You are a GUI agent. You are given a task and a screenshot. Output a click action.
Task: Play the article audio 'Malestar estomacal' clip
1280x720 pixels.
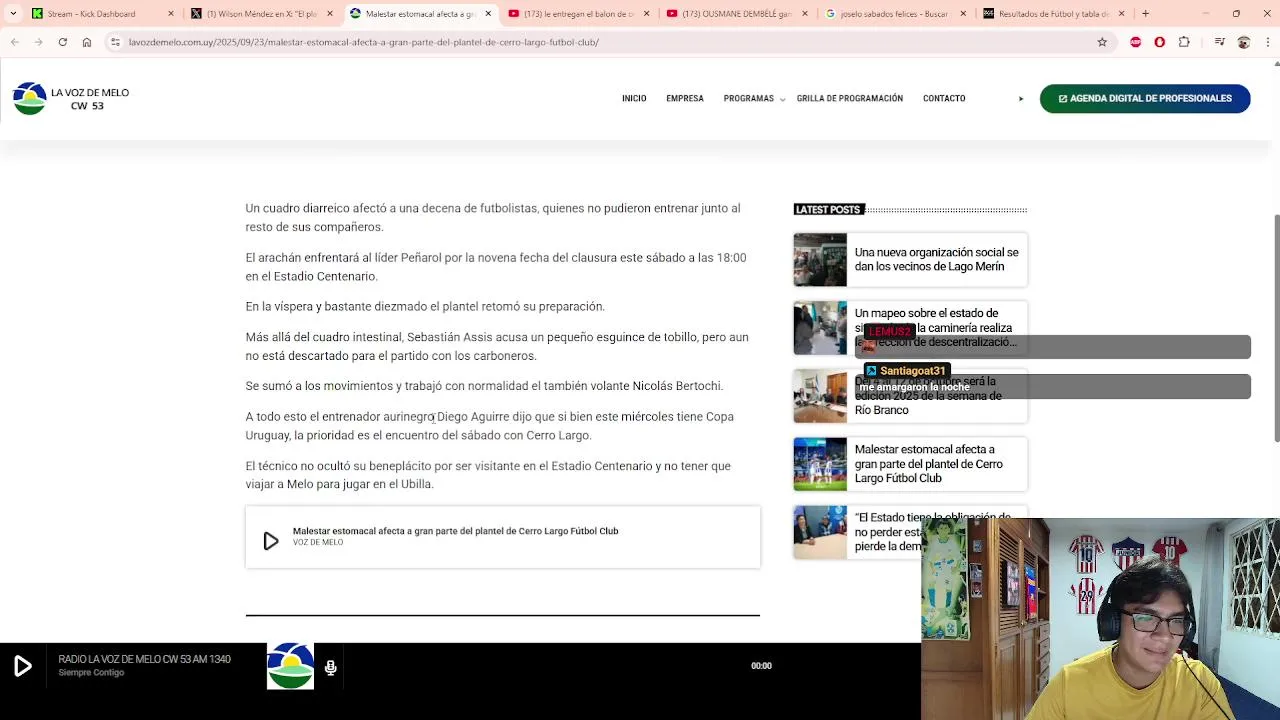[270, 541]
